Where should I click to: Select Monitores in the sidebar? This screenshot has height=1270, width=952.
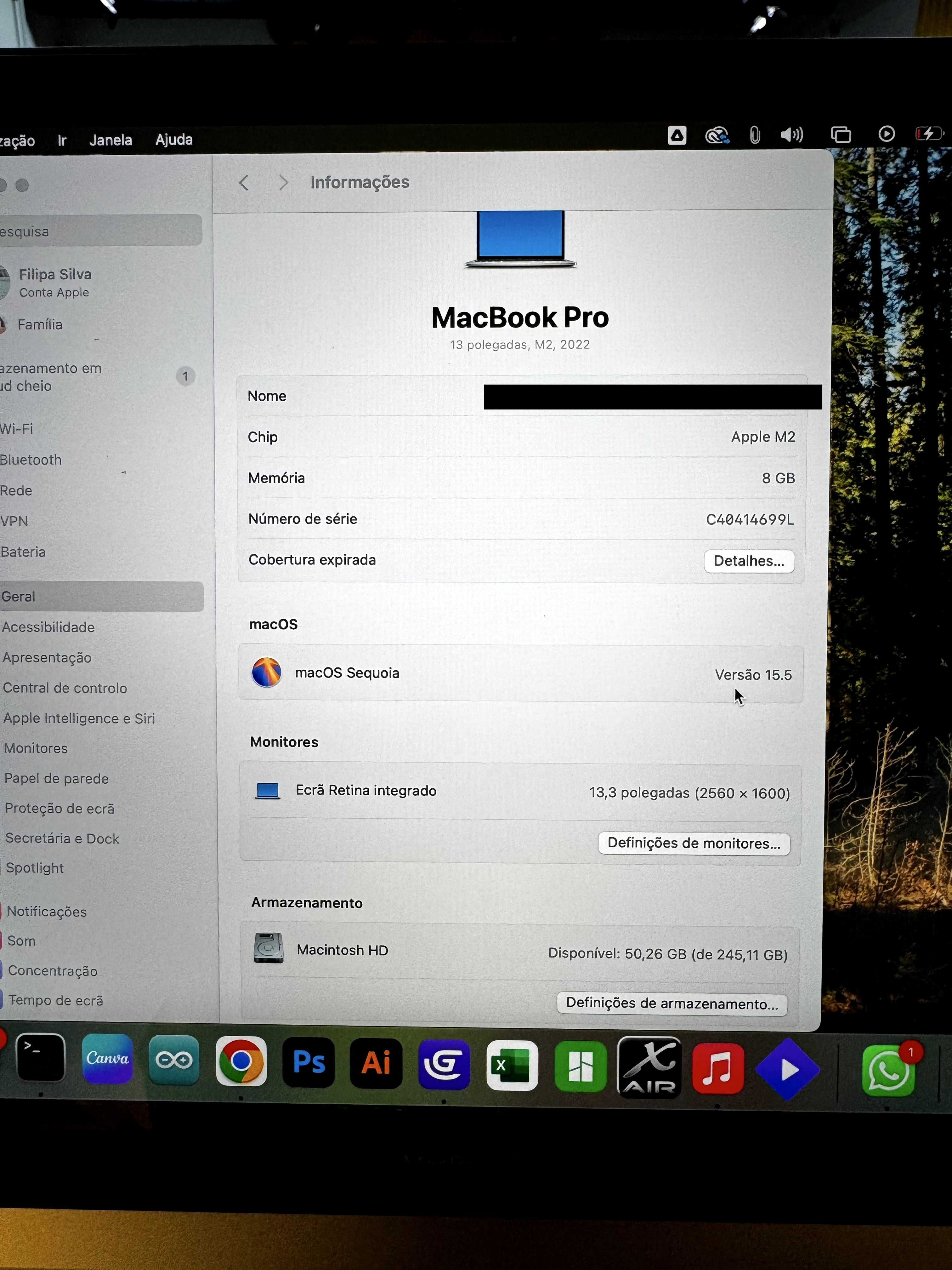[x=36, y=748]
